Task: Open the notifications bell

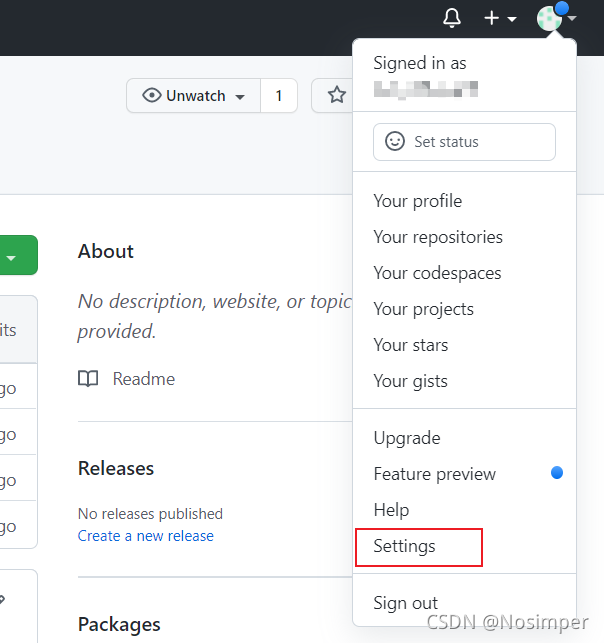Action: [451, 18]
